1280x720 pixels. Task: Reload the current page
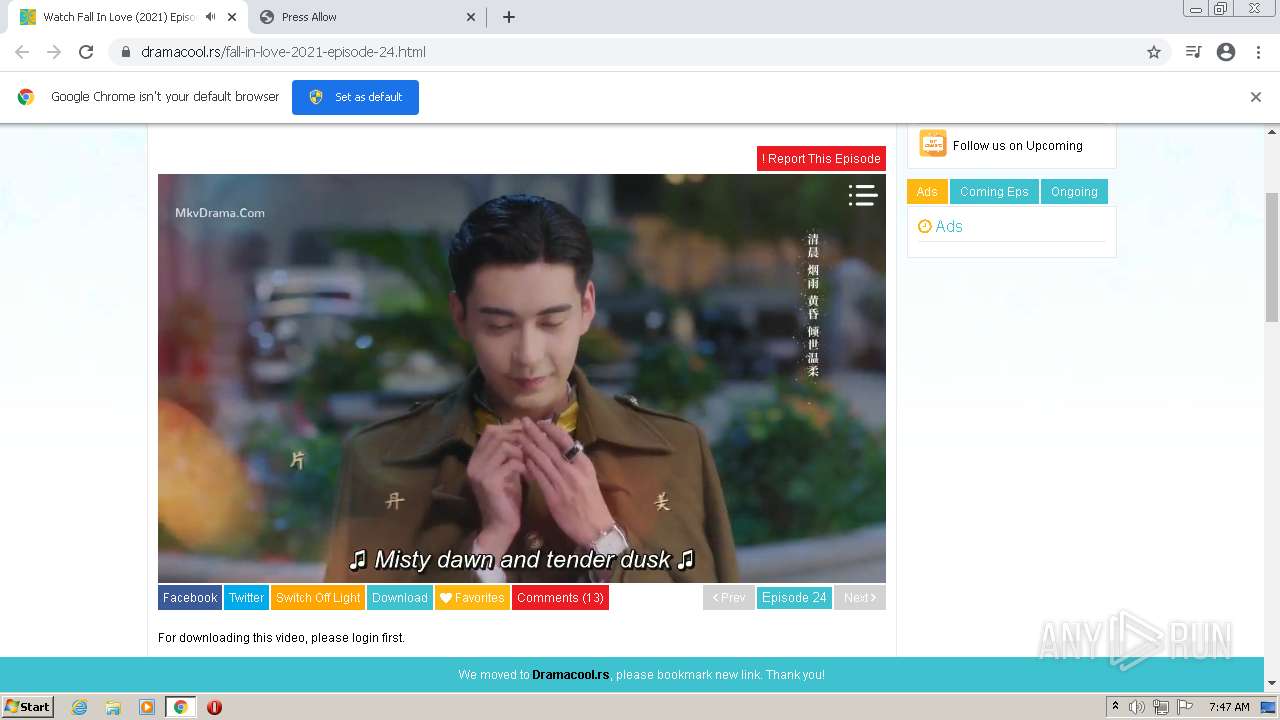[x=86, y=52]
